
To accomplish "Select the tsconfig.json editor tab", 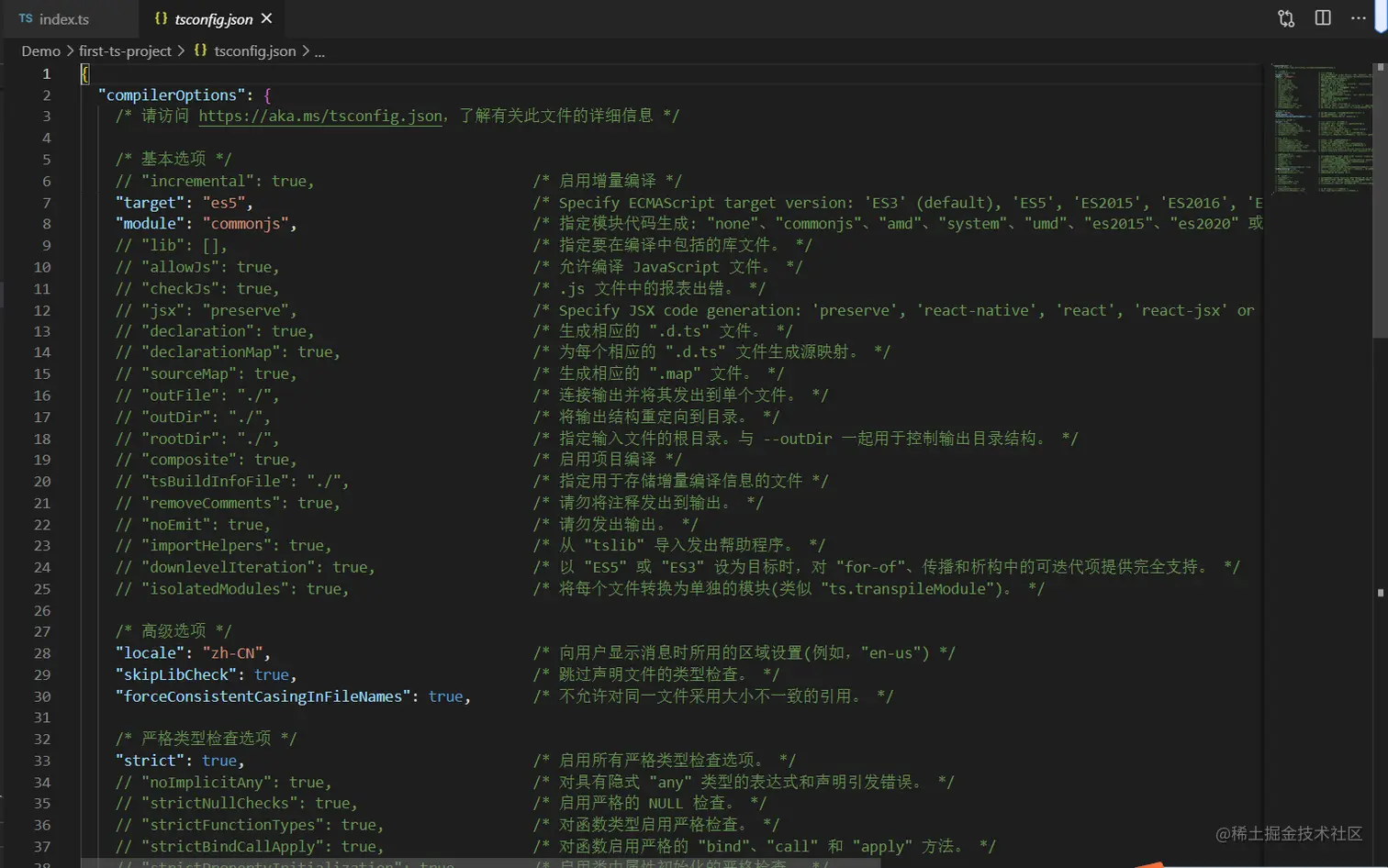I will [x=213, y=18].
